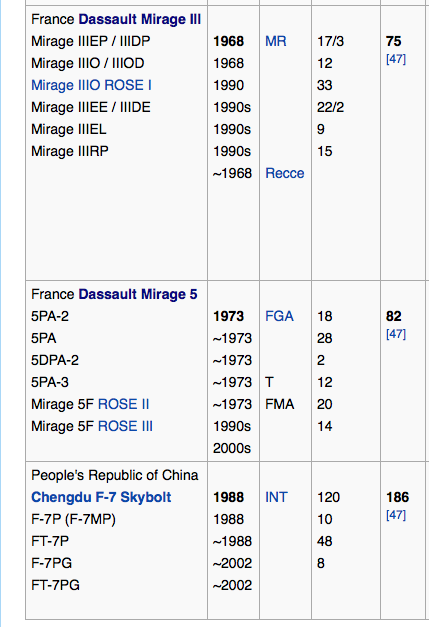Click the FGA role link
The height and width of the screenshot is (627, 429).
(x=279, y=316)
